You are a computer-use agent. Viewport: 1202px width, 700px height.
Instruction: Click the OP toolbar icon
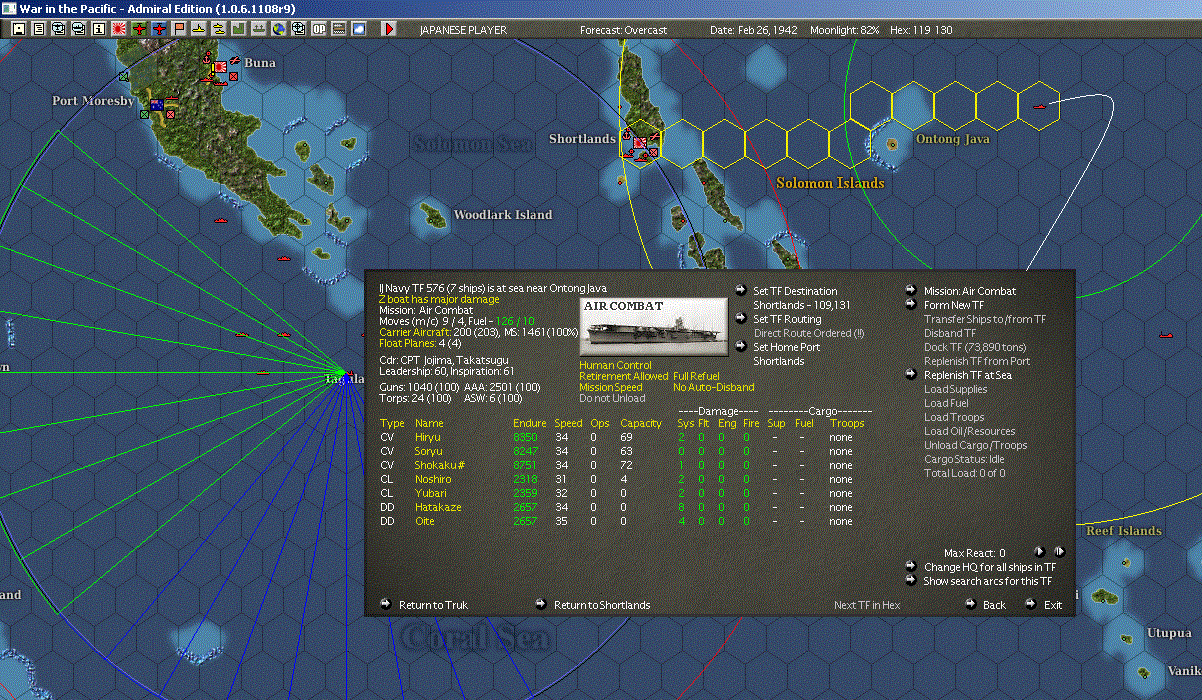click(319, 29)
